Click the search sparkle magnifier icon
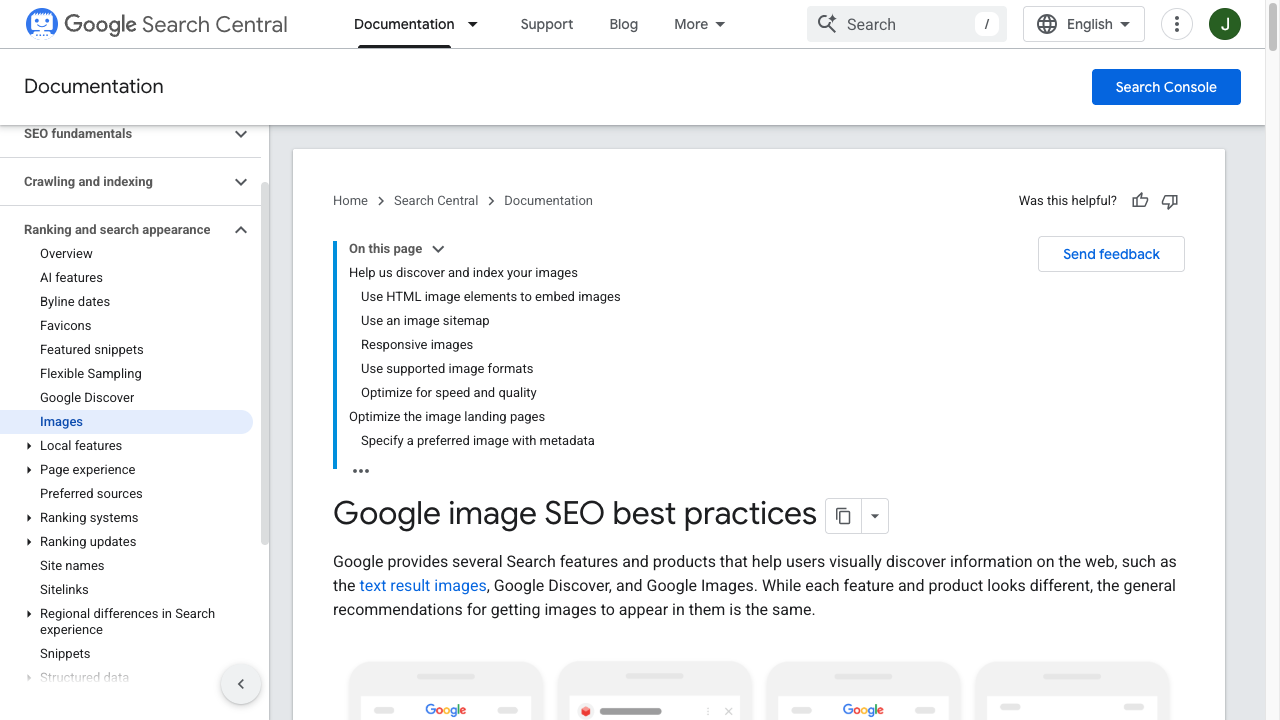This screenshot has height=720, width=1280. (827, 24)
